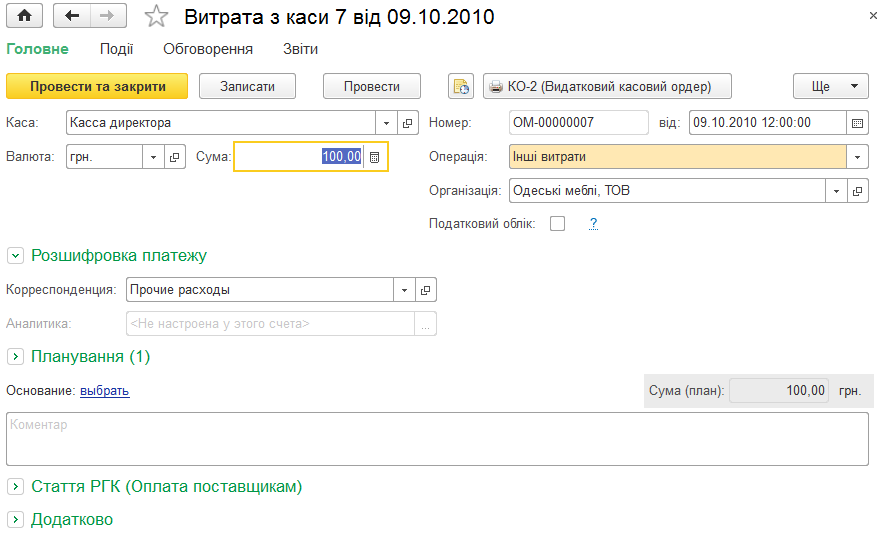Collapse Розшифровка платежу section
886x537 pixels.
tap(15, 256)
